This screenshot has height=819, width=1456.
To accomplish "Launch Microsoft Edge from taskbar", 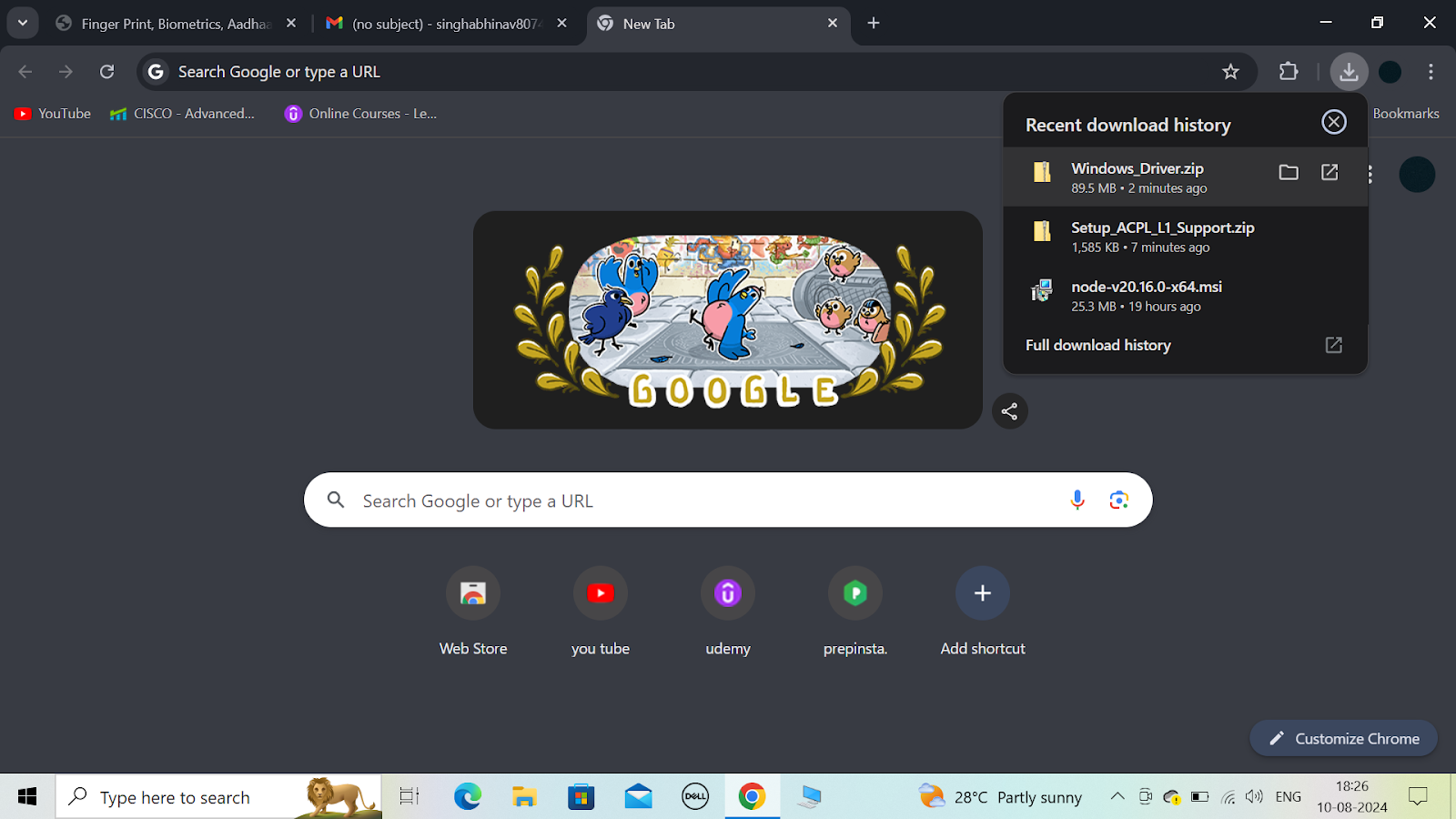I will (468, 797).
